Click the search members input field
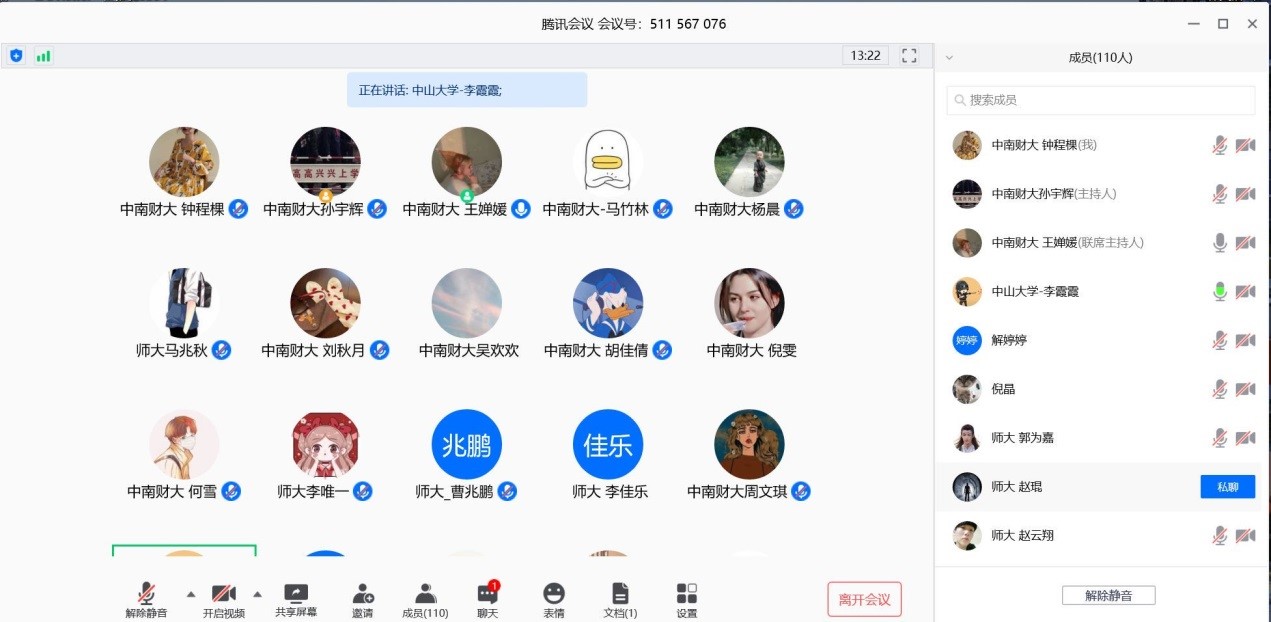This screenshot has height=622, width=1271. (1101, 100)
